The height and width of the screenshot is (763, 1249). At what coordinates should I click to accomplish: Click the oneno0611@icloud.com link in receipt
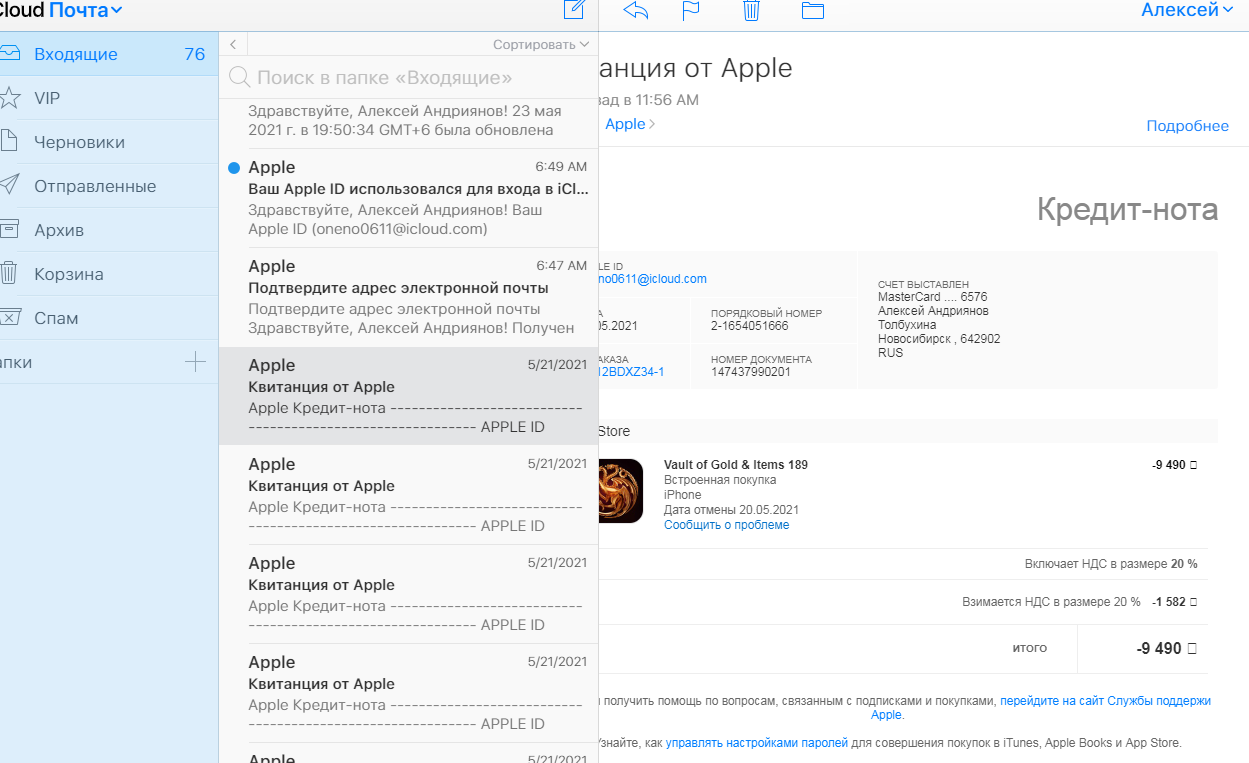(x=653, y=279)
